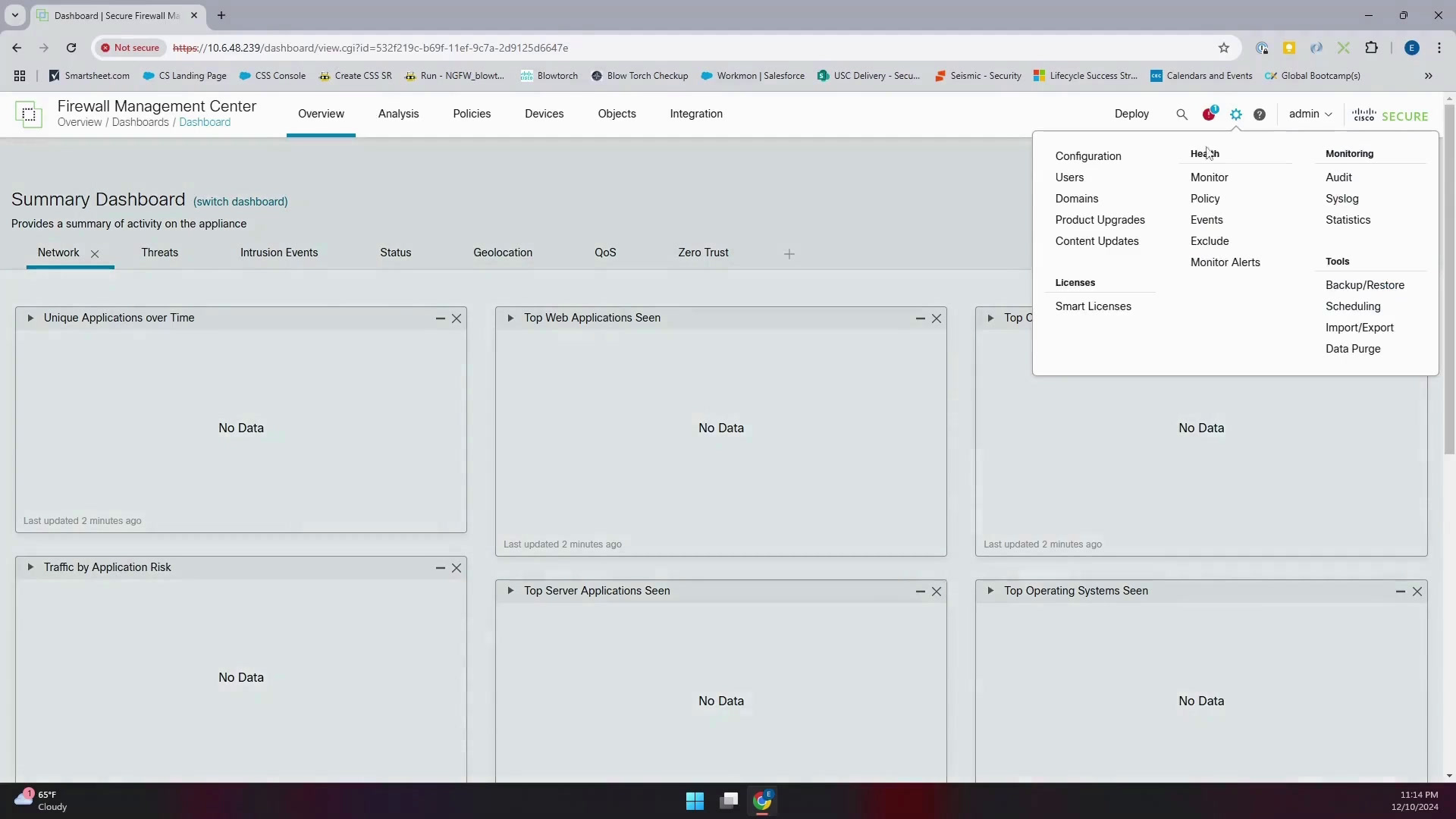Image resolution: width=1456 pixels, height=819 pixels.
Task: Expand the Unique Applications over Time widget
Action: click(x=30, y=318)
